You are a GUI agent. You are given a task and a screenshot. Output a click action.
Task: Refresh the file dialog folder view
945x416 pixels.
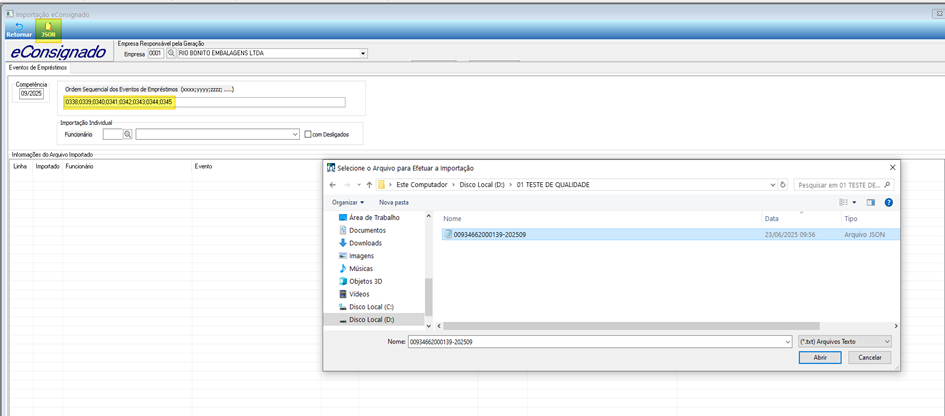(x=783, y=185)
